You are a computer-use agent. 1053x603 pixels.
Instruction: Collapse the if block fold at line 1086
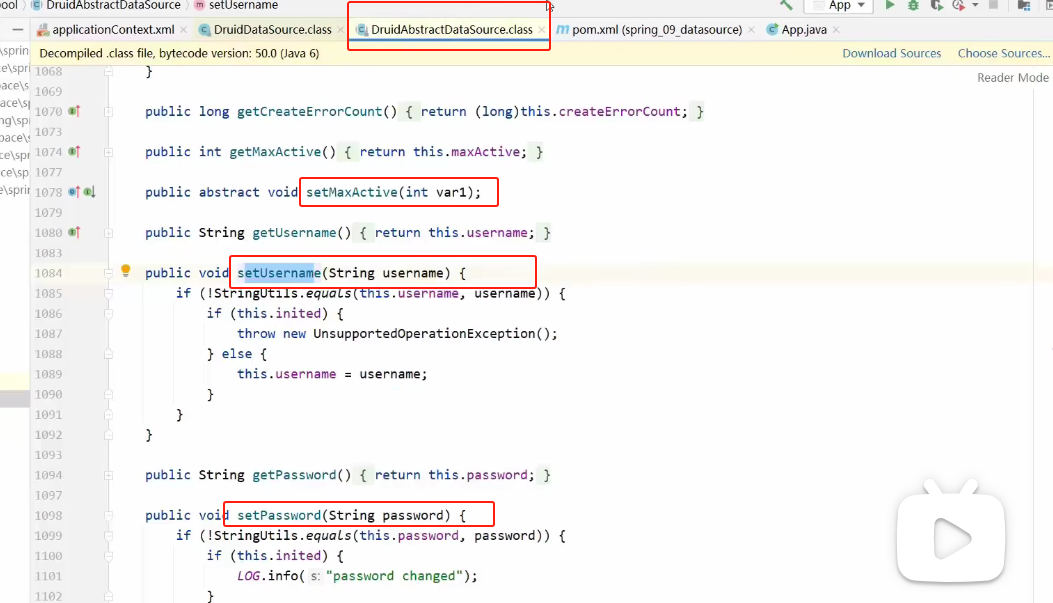[108, 313]
